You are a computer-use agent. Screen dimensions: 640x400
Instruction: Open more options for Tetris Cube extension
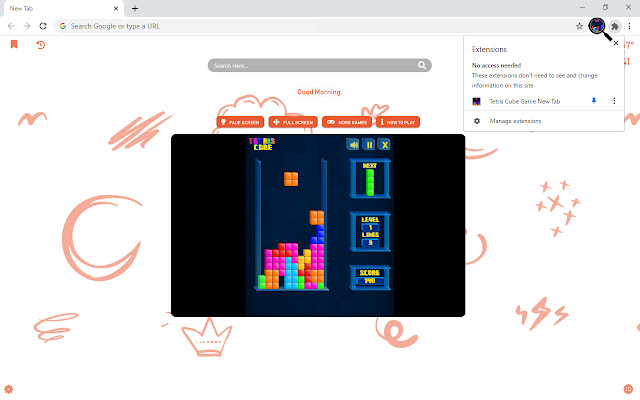(x=613, y=101)
